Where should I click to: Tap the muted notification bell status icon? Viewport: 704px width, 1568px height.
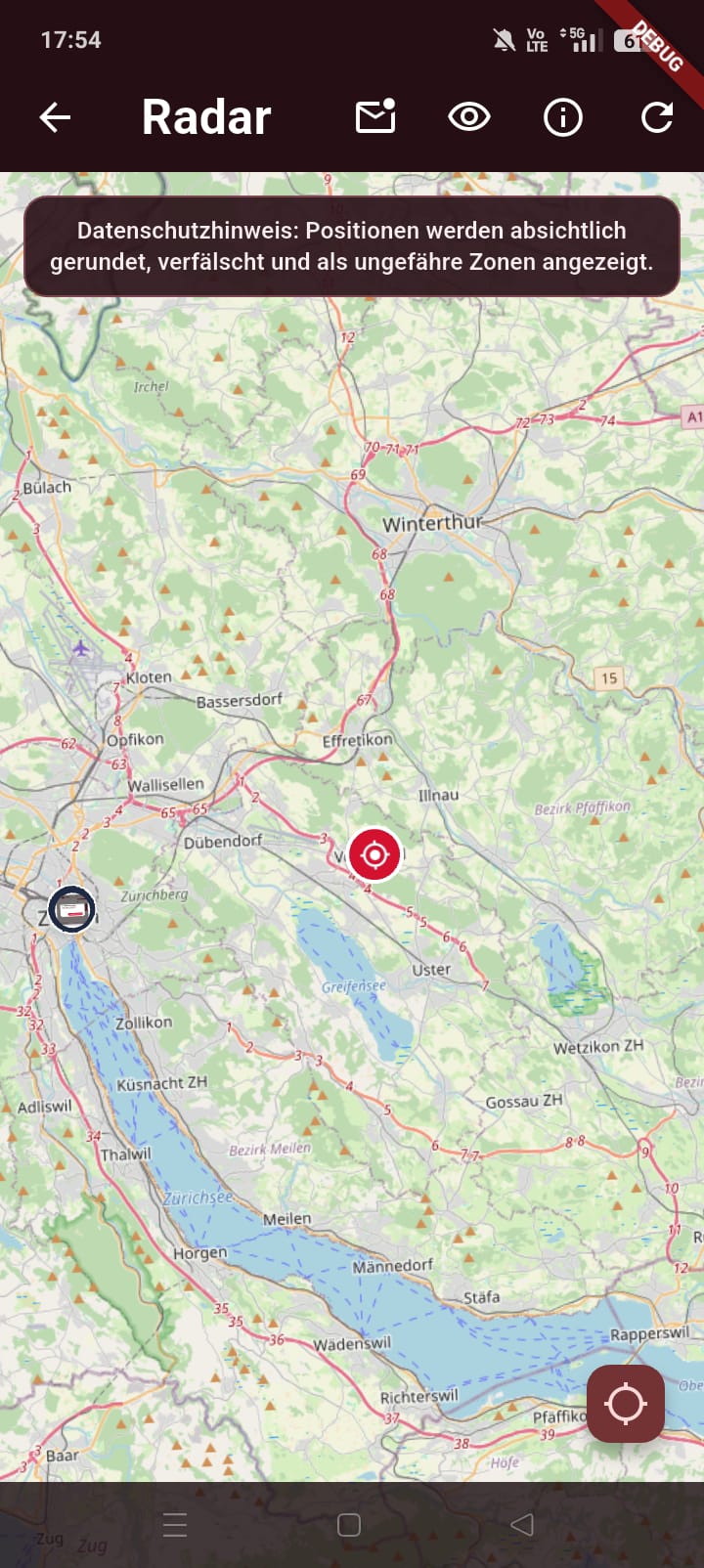[504, 40]
